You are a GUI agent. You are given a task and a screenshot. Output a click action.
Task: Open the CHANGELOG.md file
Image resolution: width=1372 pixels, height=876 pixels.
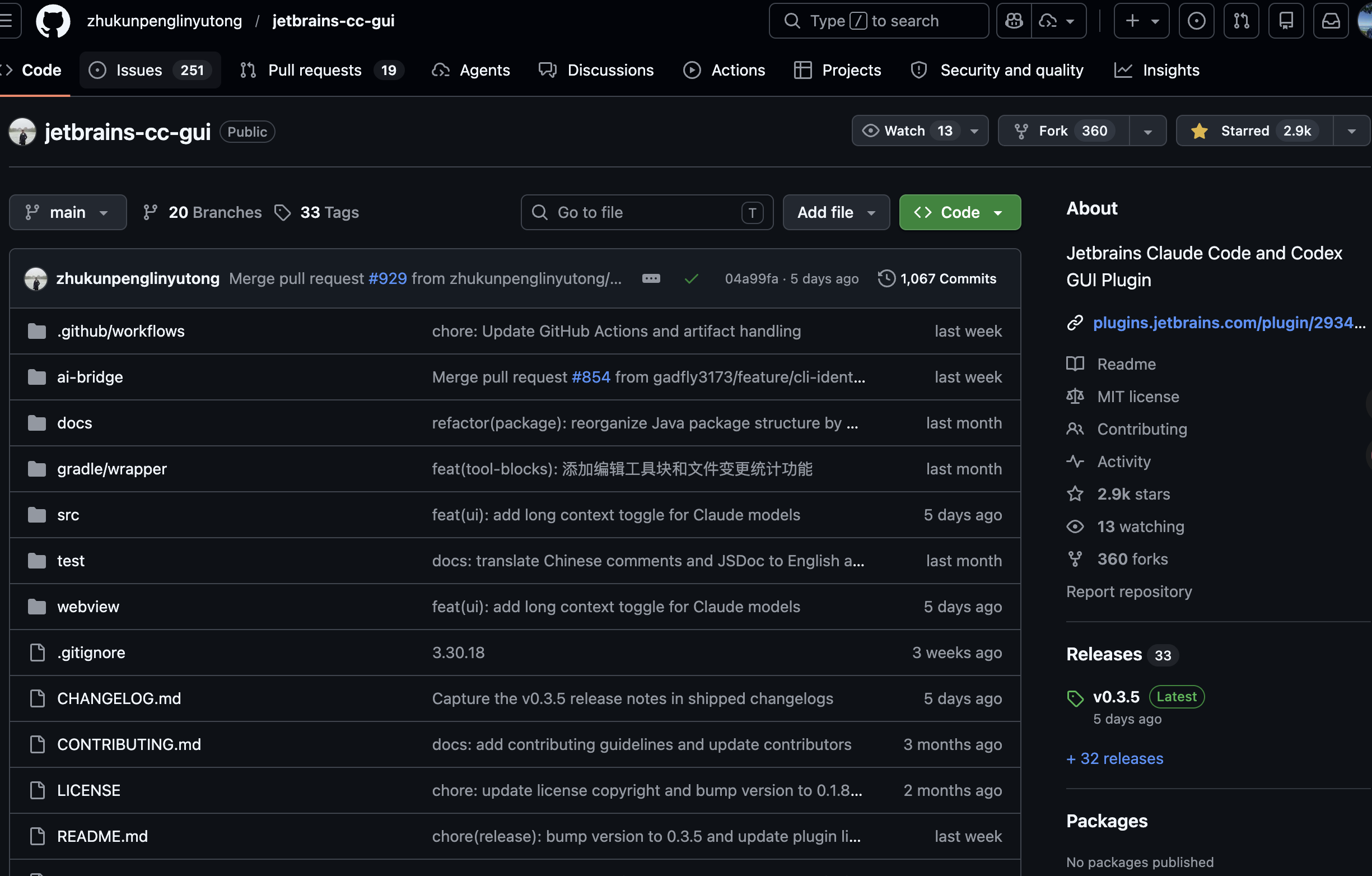click(119, 699)
